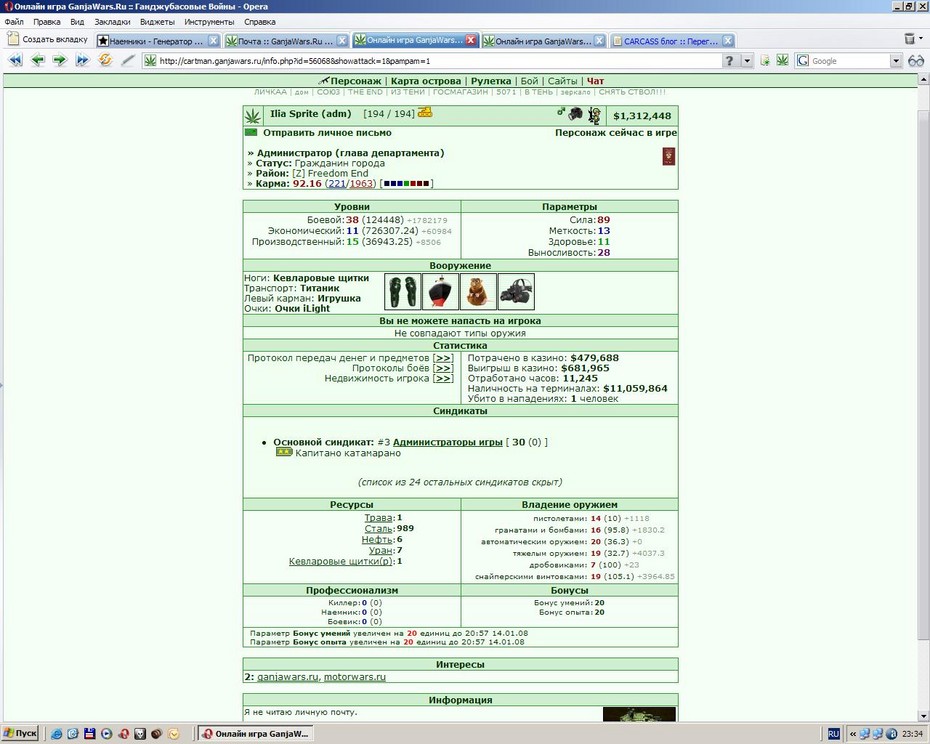
Task: Close the active Онлайн игра GanjaWars tab
Action: pos(470,40)
